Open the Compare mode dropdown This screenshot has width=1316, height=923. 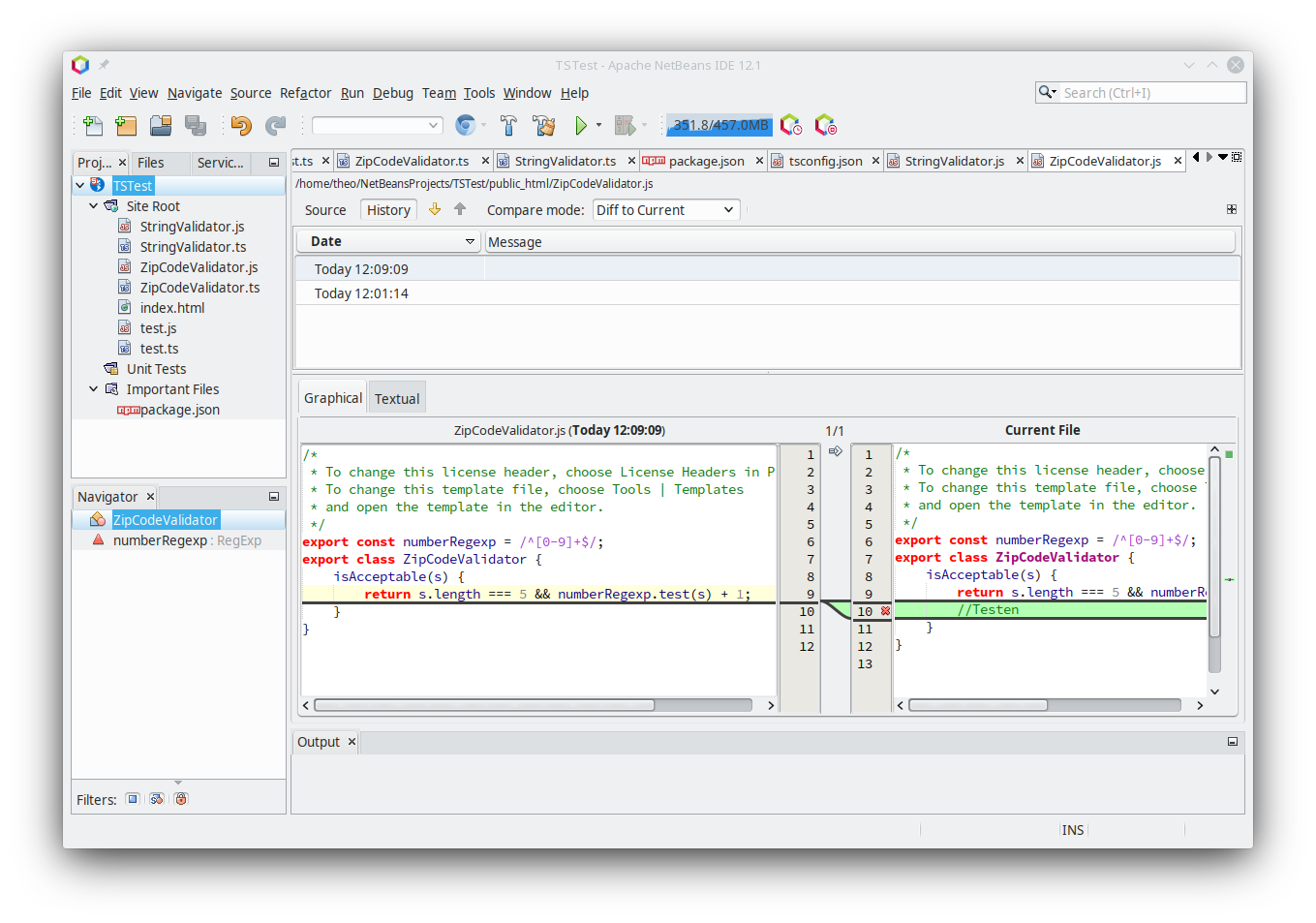666,210
